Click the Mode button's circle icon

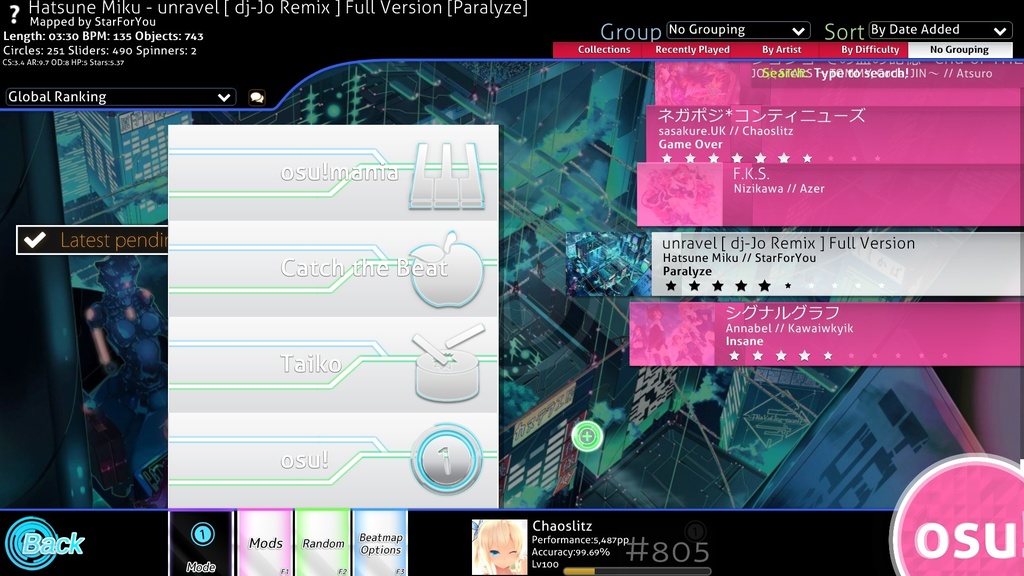click(x=202, y=534)
